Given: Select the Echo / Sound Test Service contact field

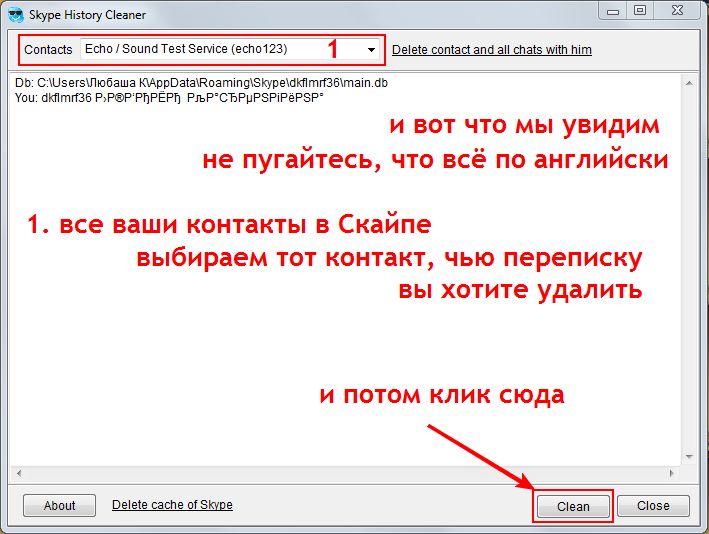Looking at the screenshot, I should (230, 49).
